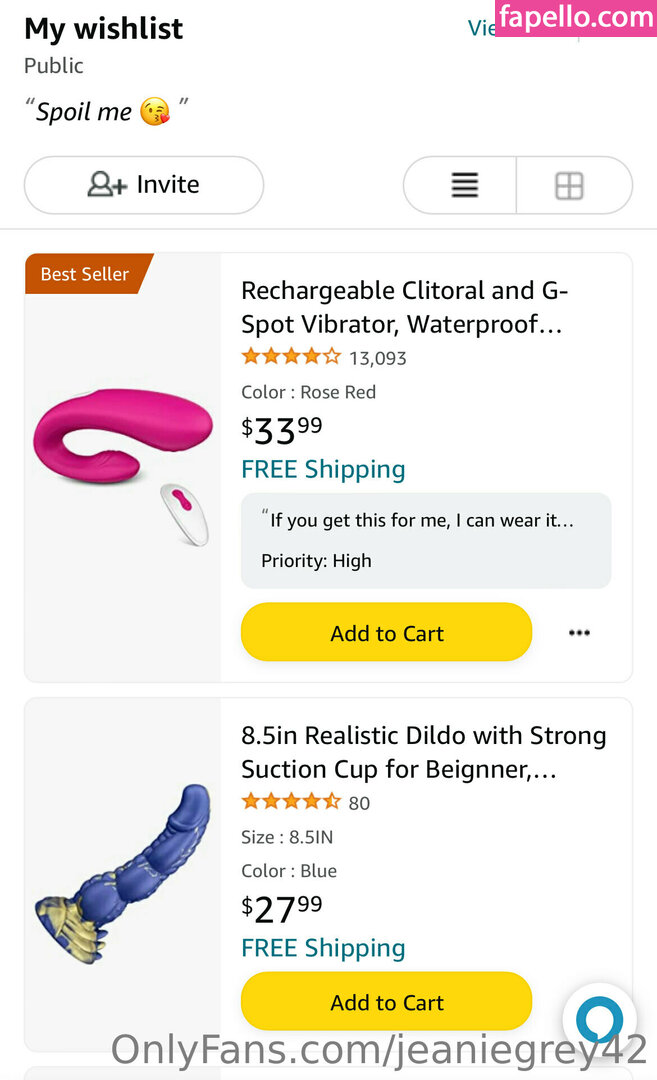This screenshot has height=1080, width=657.
Task: Open the Rechargeable Waterproof product title
Action: tap(403, 308)
